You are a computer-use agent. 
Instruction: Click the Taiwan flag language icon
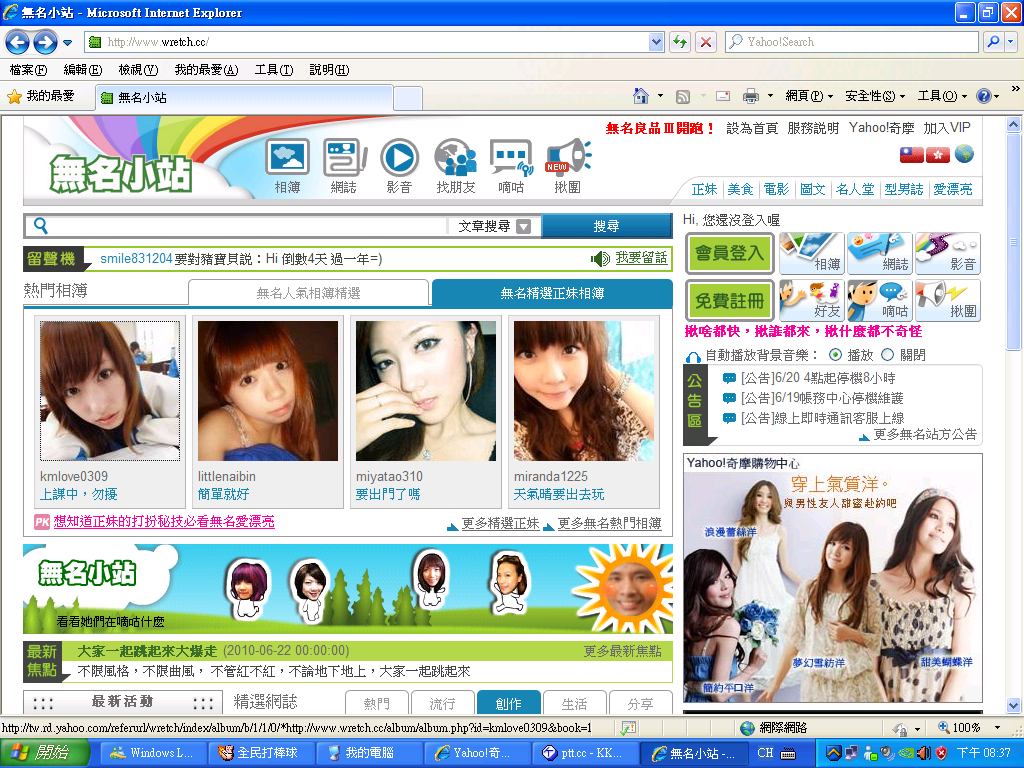pyautogui.click(x=912, y=155)
